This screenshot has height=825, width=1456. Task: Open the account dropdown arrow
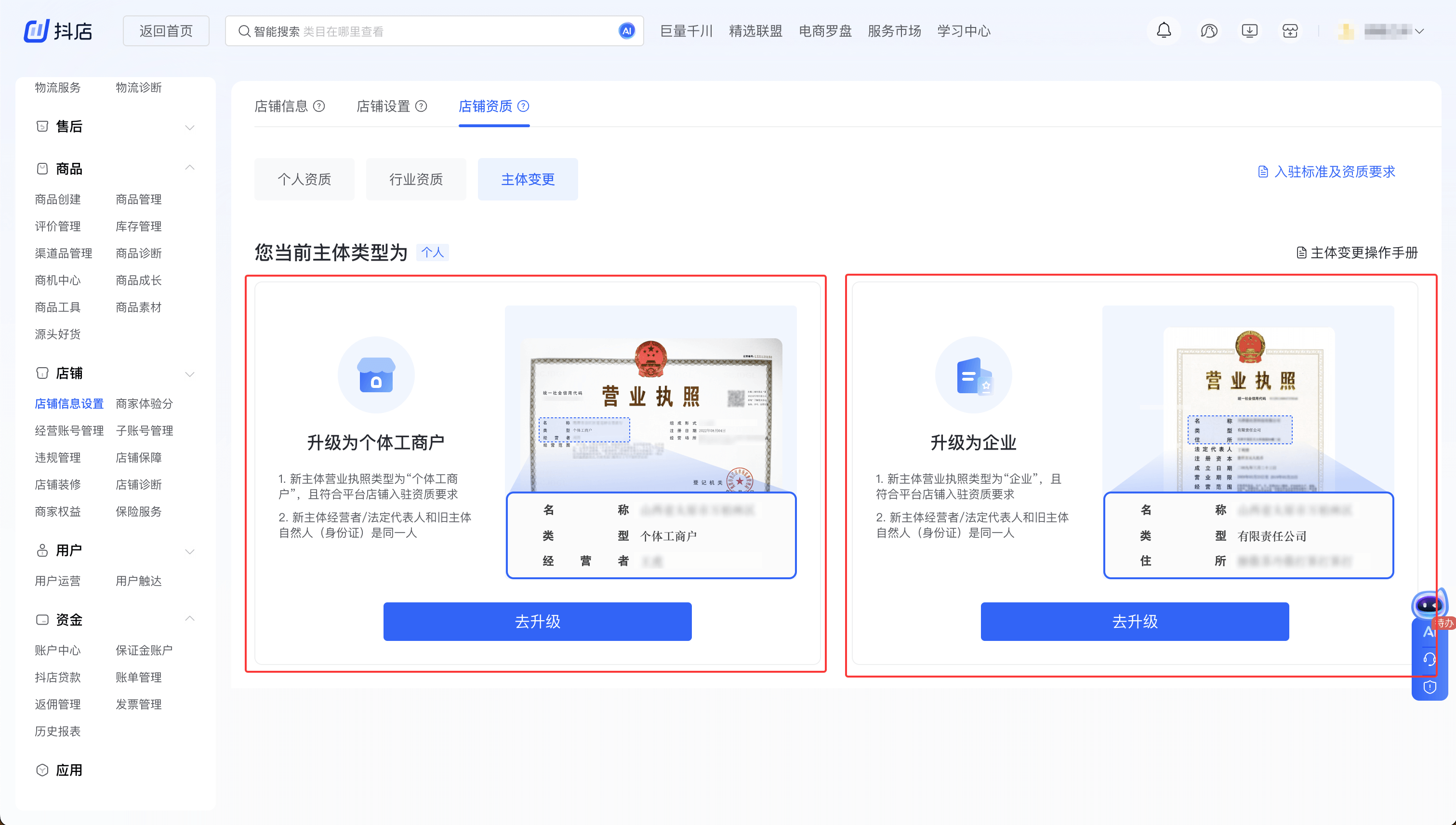pos(1419,32)
